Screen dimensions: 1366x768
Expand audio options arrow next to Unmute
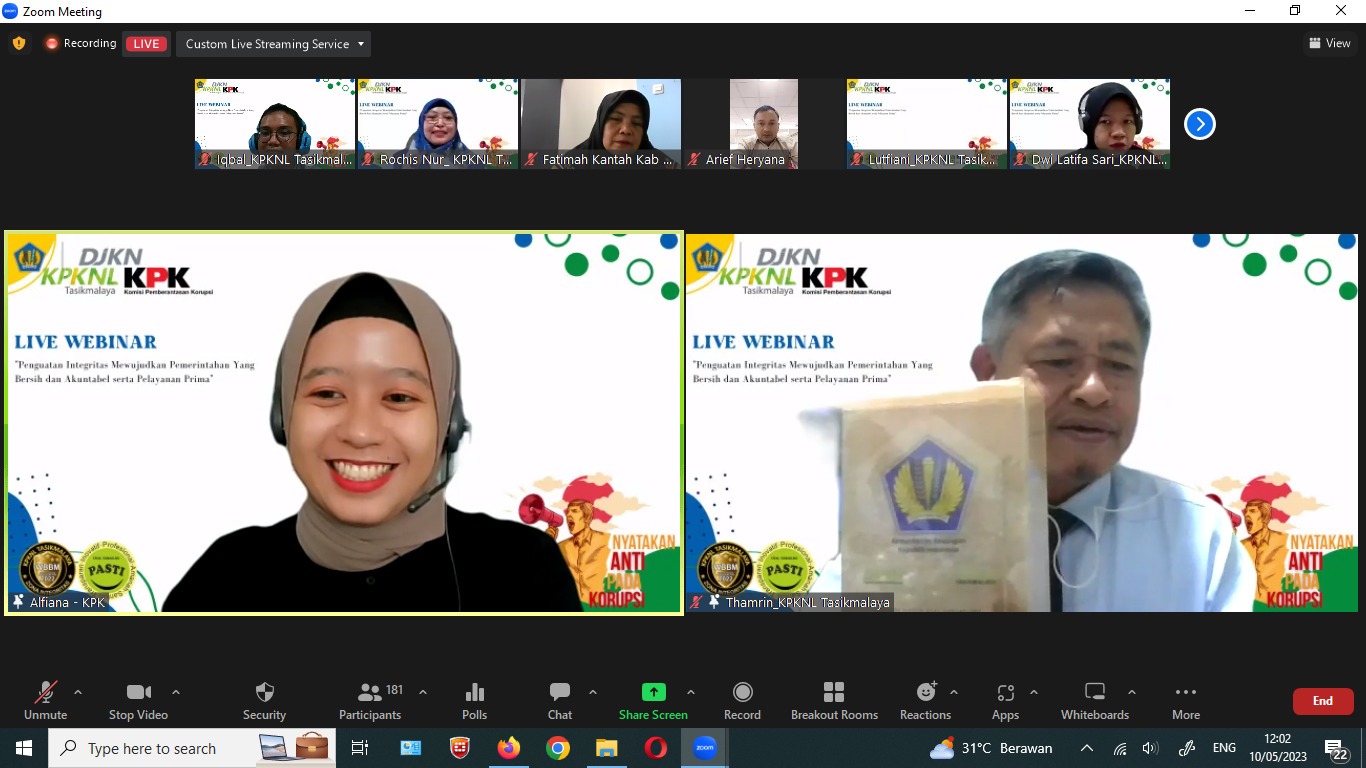coord(78,692)
